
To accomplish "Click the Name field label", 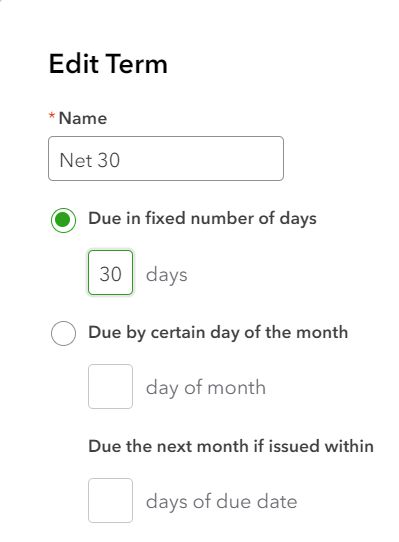I will point(83,119).
